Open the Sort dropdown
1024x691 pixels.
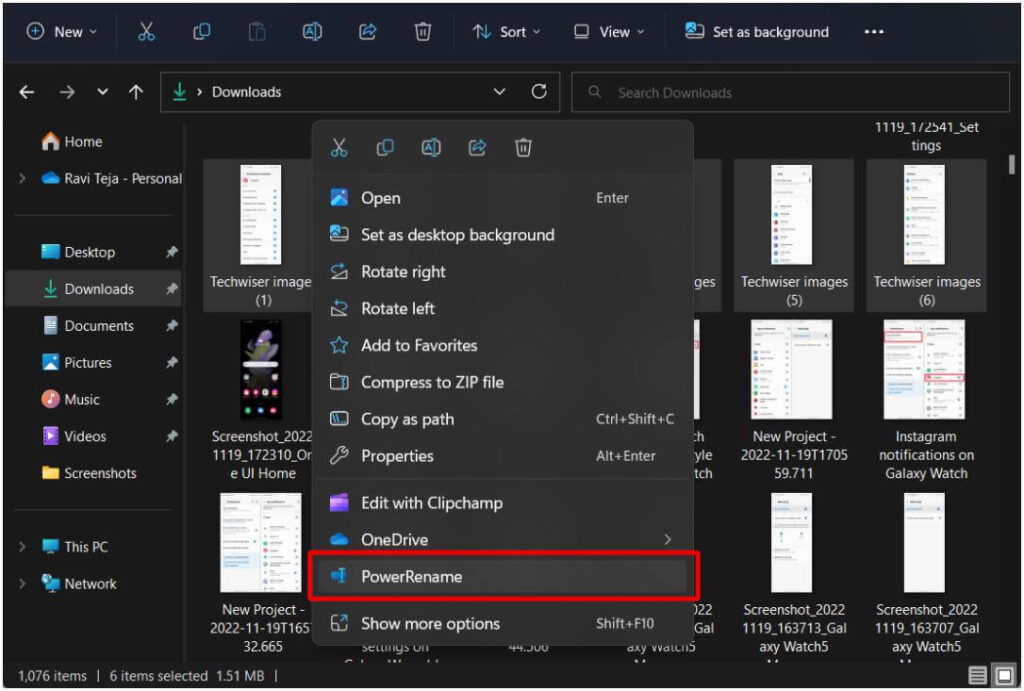click(x=507, y=31)
